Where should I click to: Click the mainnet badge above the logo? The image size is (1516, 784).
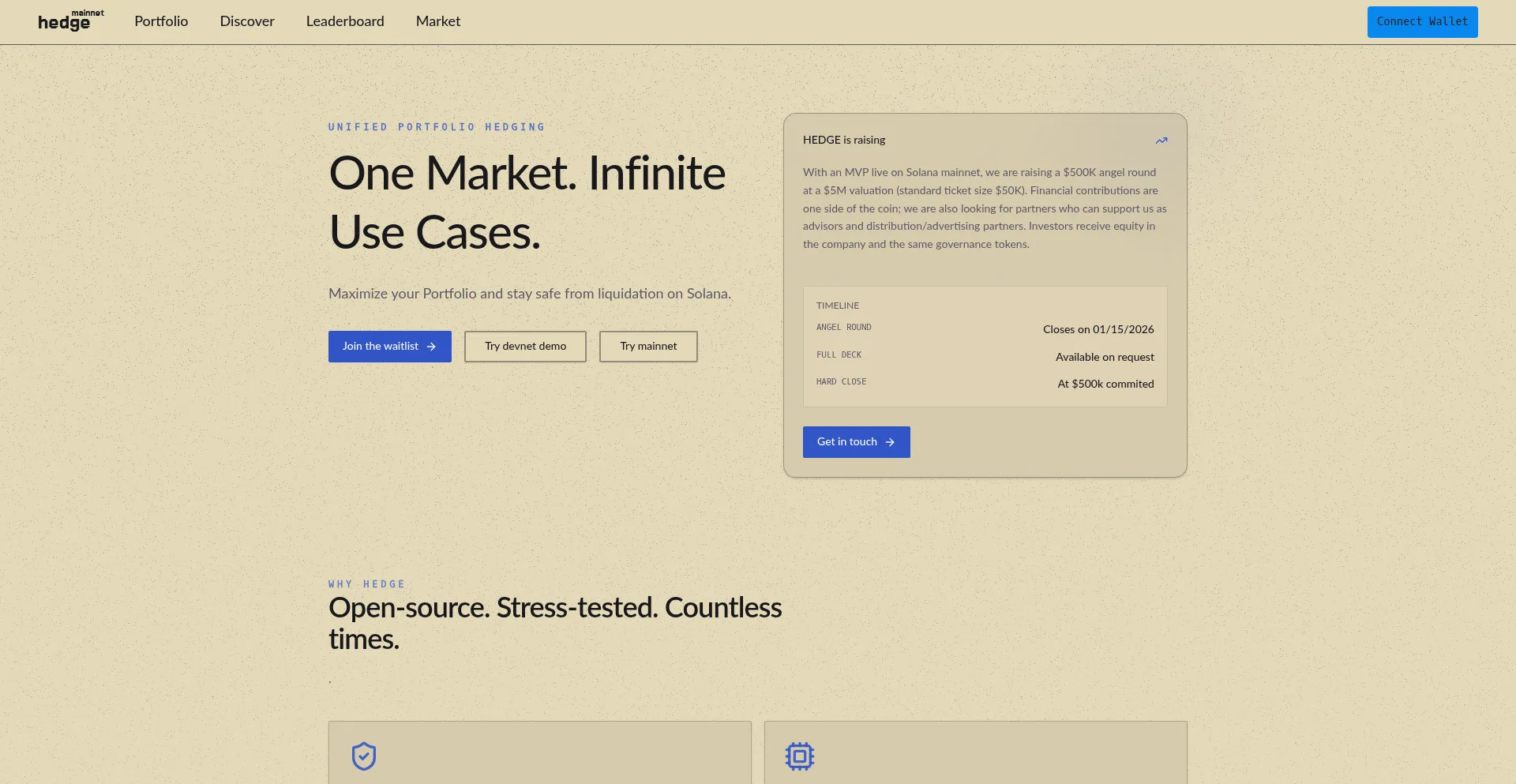[x=88, y=13]
